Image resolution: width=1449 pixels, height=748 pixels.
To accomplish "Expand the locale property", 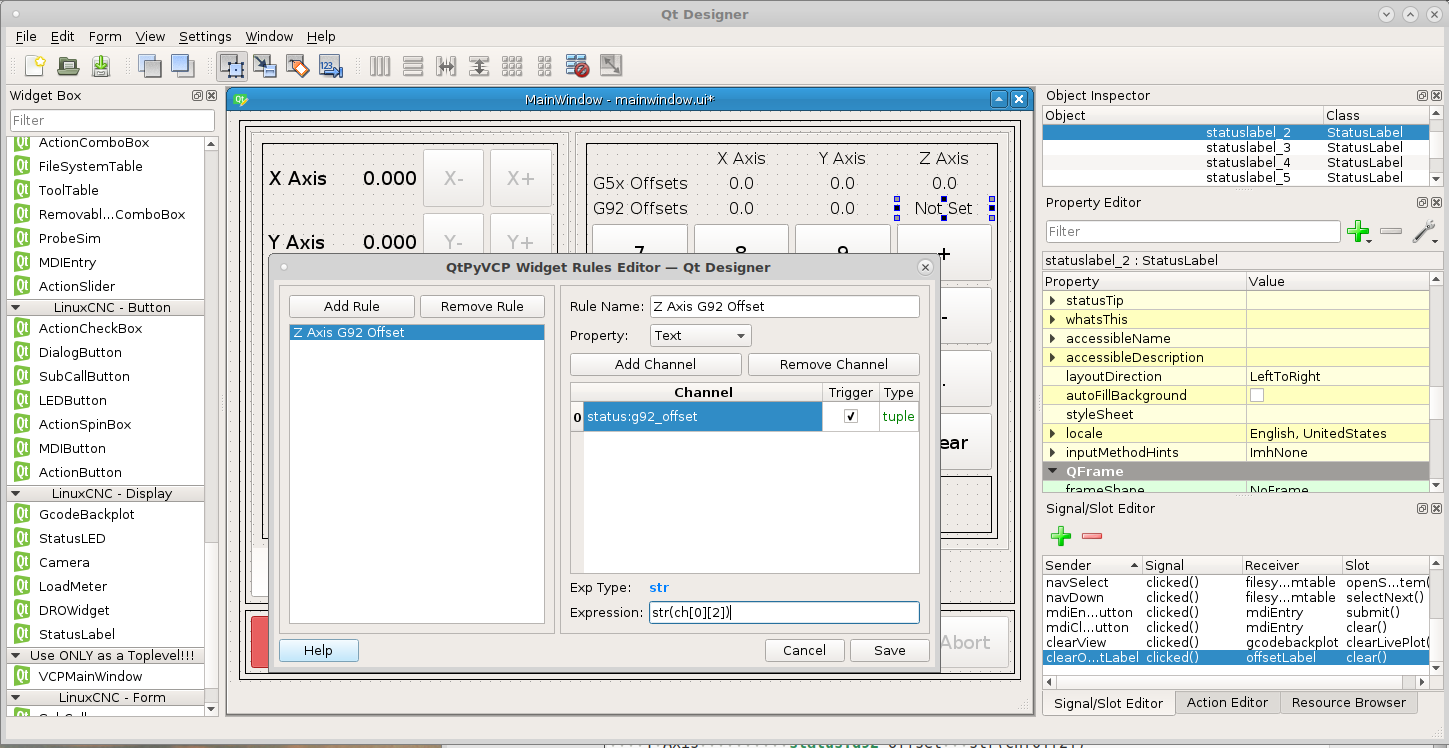I will pos(1052,433).
